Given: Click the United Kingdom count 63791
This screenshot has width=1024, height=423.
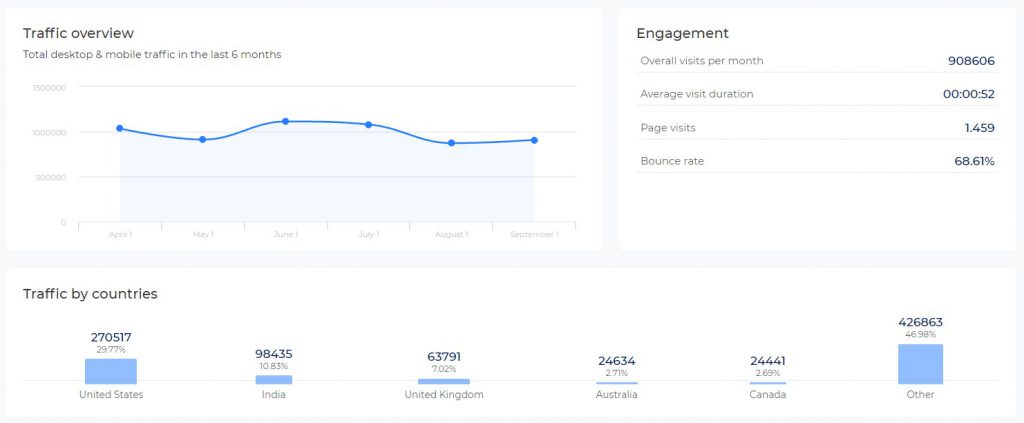Looking at the screenshot, I should pos(444,357).
